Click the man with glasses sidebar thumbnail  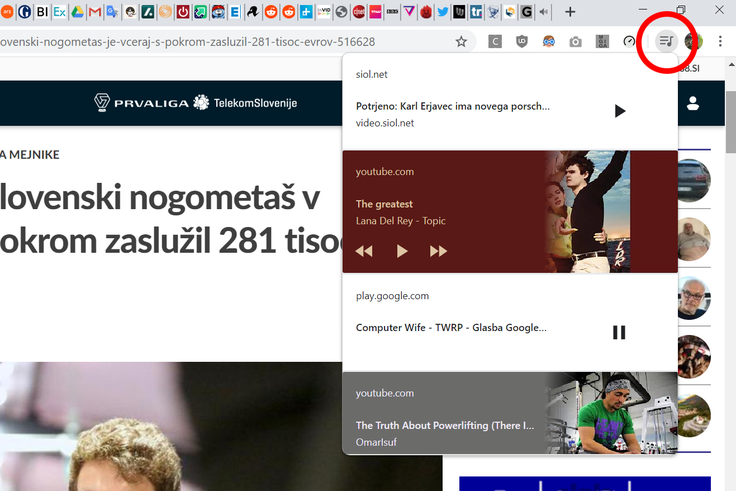[x=694, y=298]
